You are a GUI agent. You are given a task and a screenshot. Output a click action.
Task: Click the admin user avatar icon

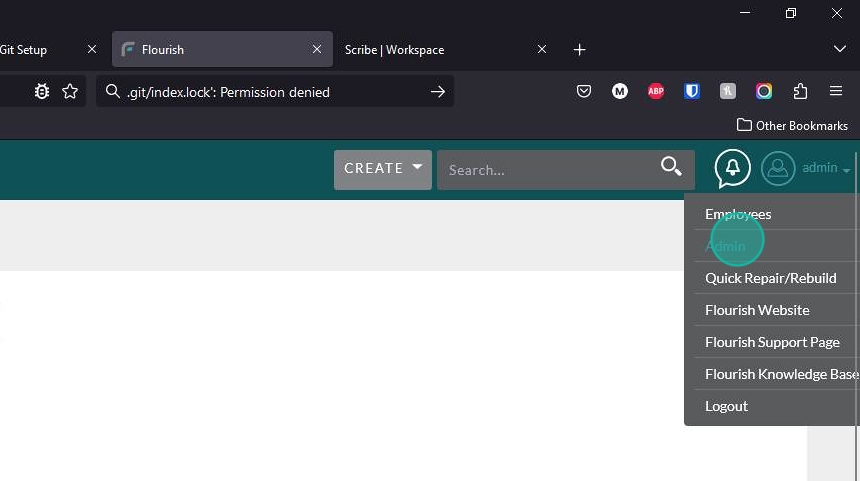777,168
